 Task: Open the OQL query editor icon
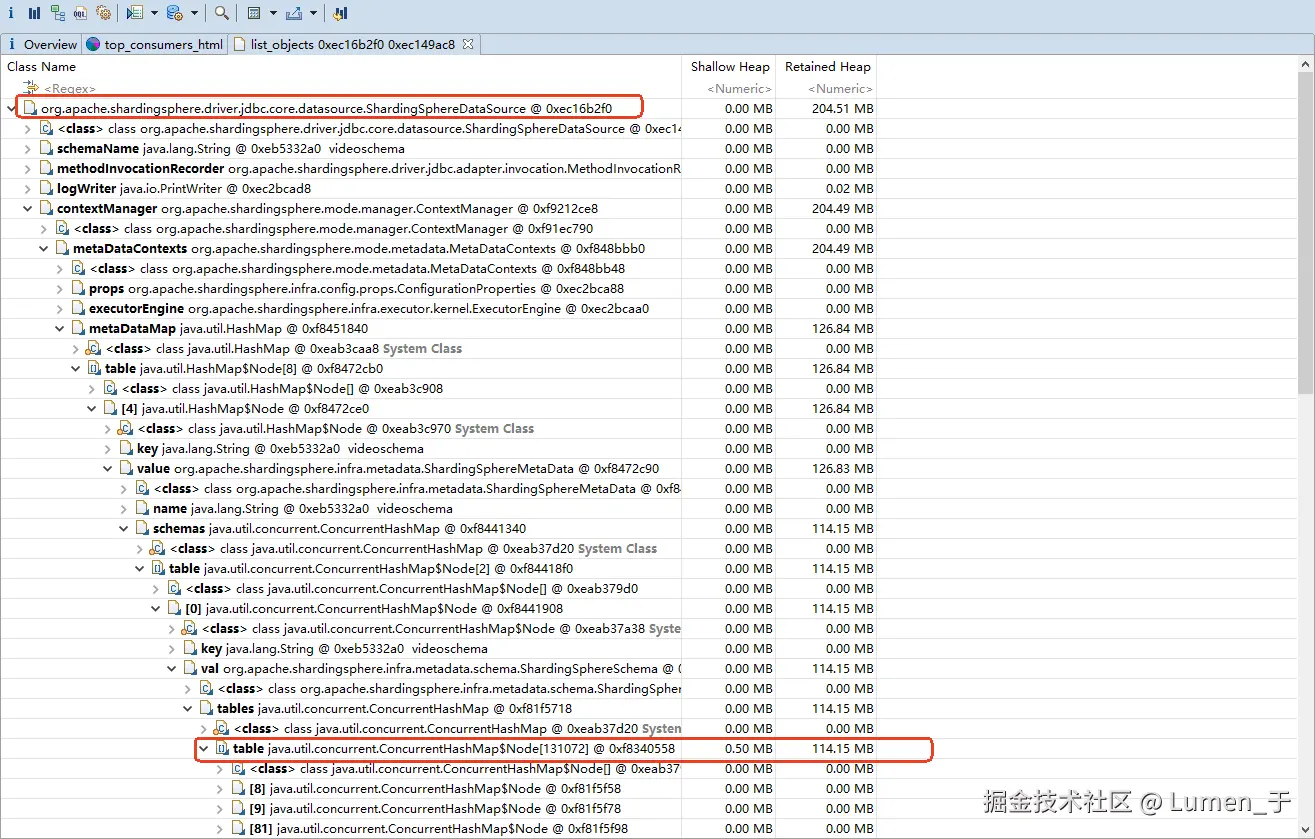click(x=81, y=13)
